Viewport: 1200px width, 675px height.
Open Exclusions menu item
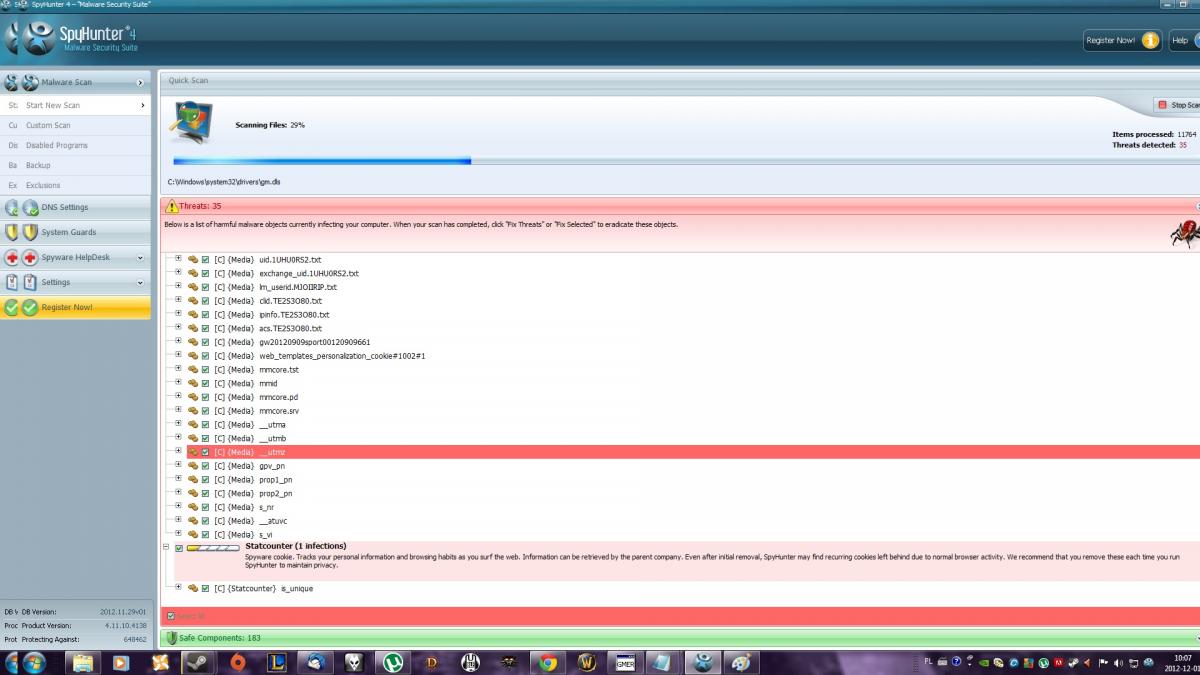coord(75,185)
